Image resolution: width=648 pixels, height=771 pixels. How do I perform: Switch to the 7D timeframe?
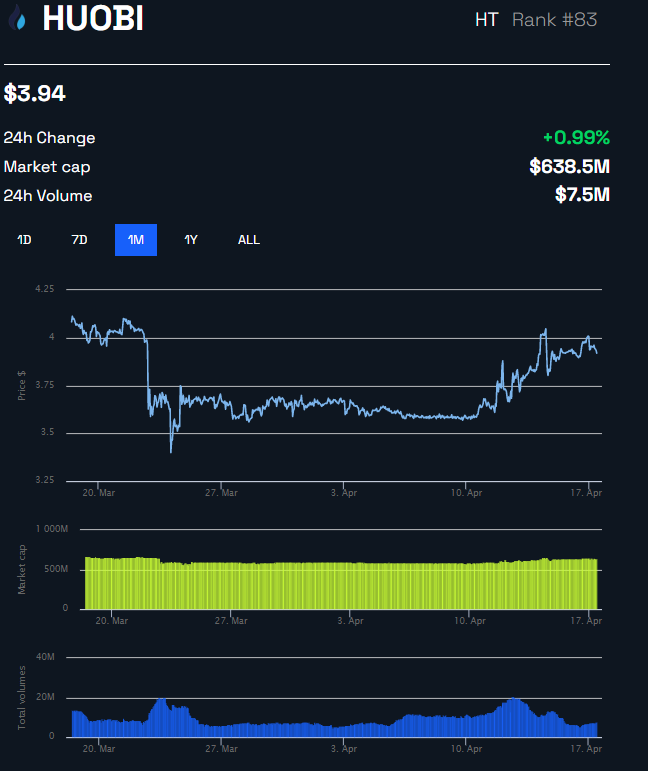coord(79,240)
